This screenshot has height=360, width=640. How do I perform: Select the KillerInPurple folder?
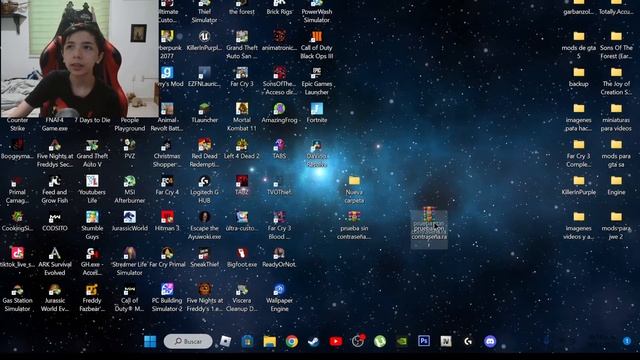[578, 185]
